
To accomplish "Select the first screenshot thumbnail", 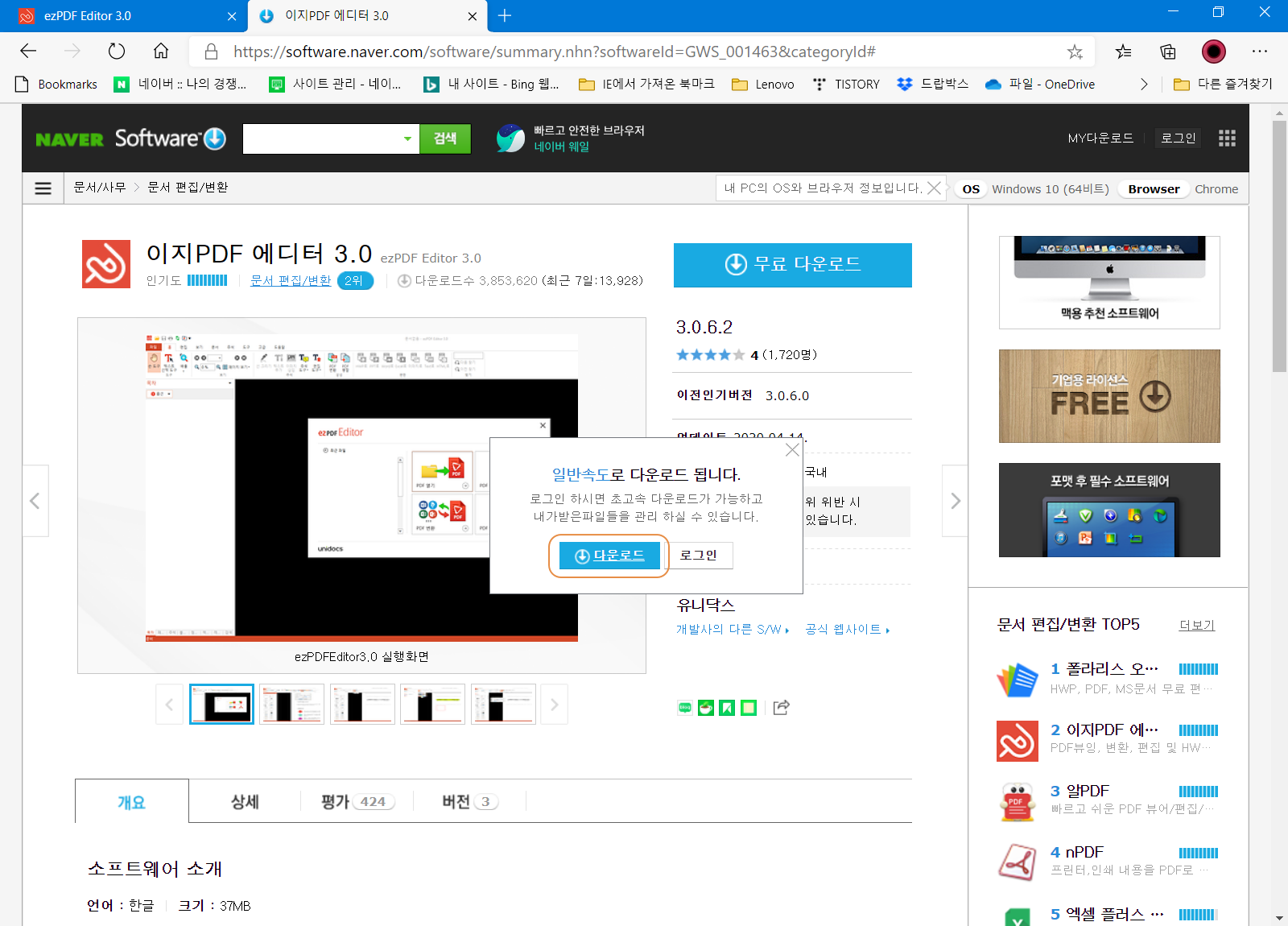I will point(221,705).
